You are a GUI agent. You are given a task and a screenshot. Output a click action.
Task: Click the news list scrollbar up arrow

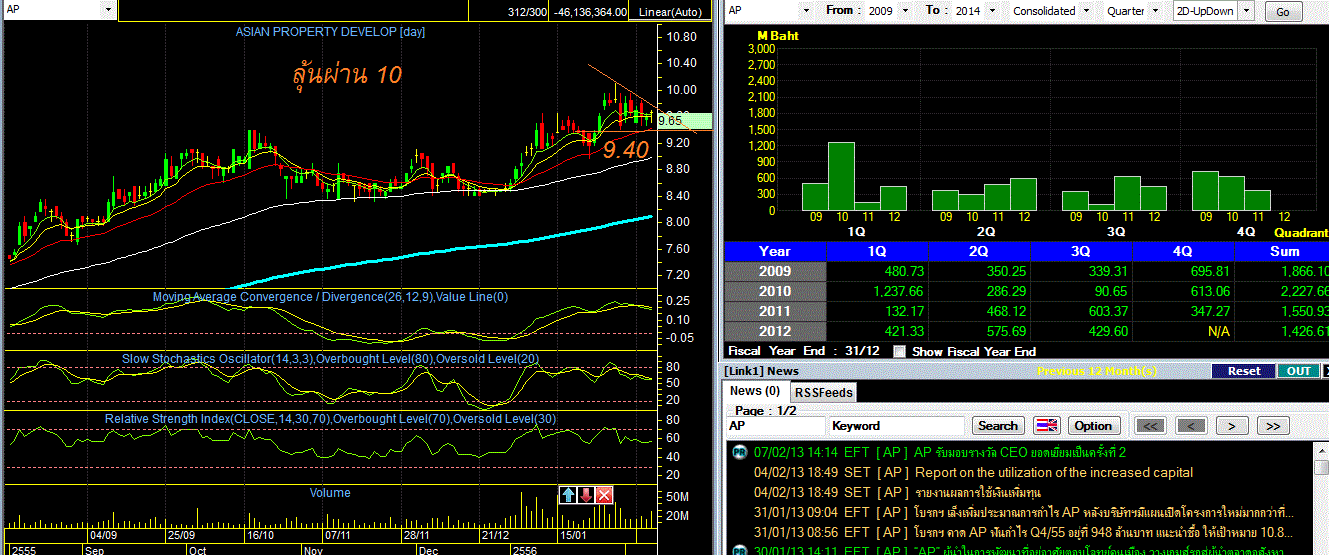[1320, 451]
